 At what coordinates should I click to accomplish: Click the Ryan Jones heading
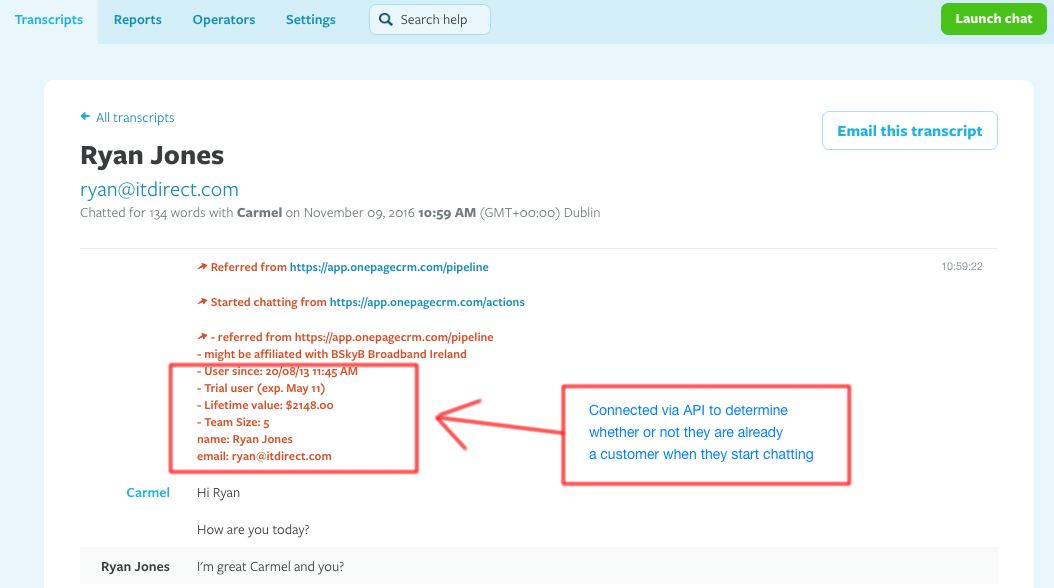click(x=152, y=156)
